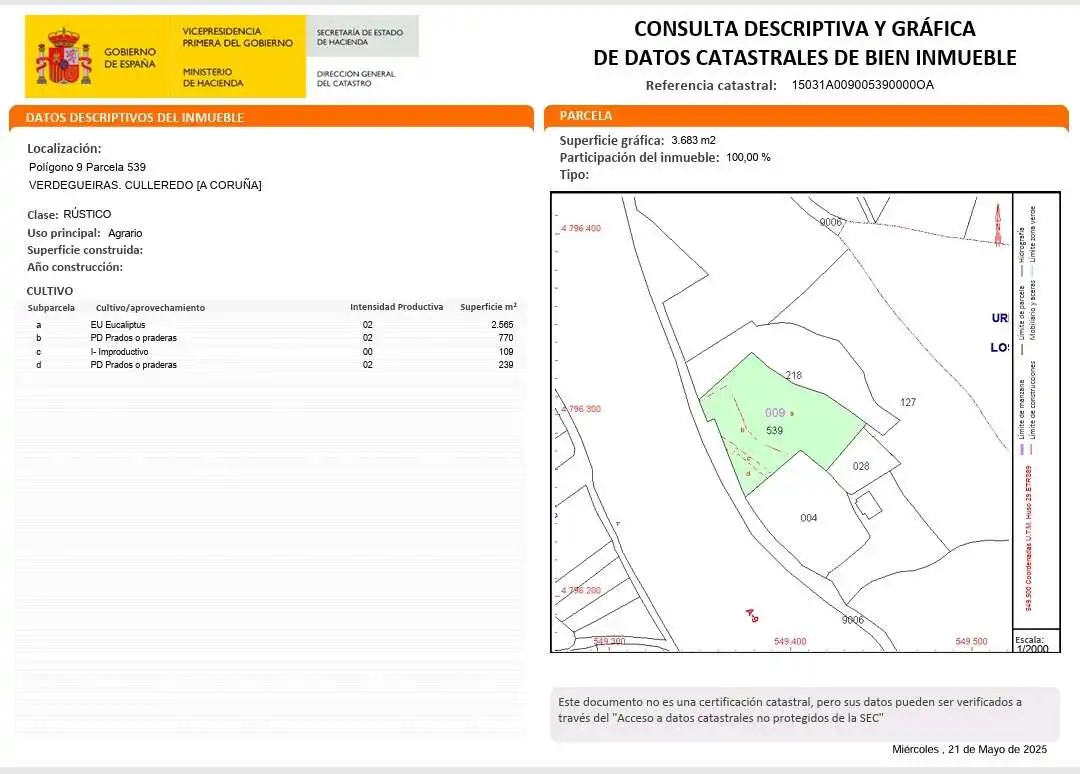1080x774 pixels.
Task: Click the graphic surface value '3.683 m2'
Action: click(x=694, y=140)
